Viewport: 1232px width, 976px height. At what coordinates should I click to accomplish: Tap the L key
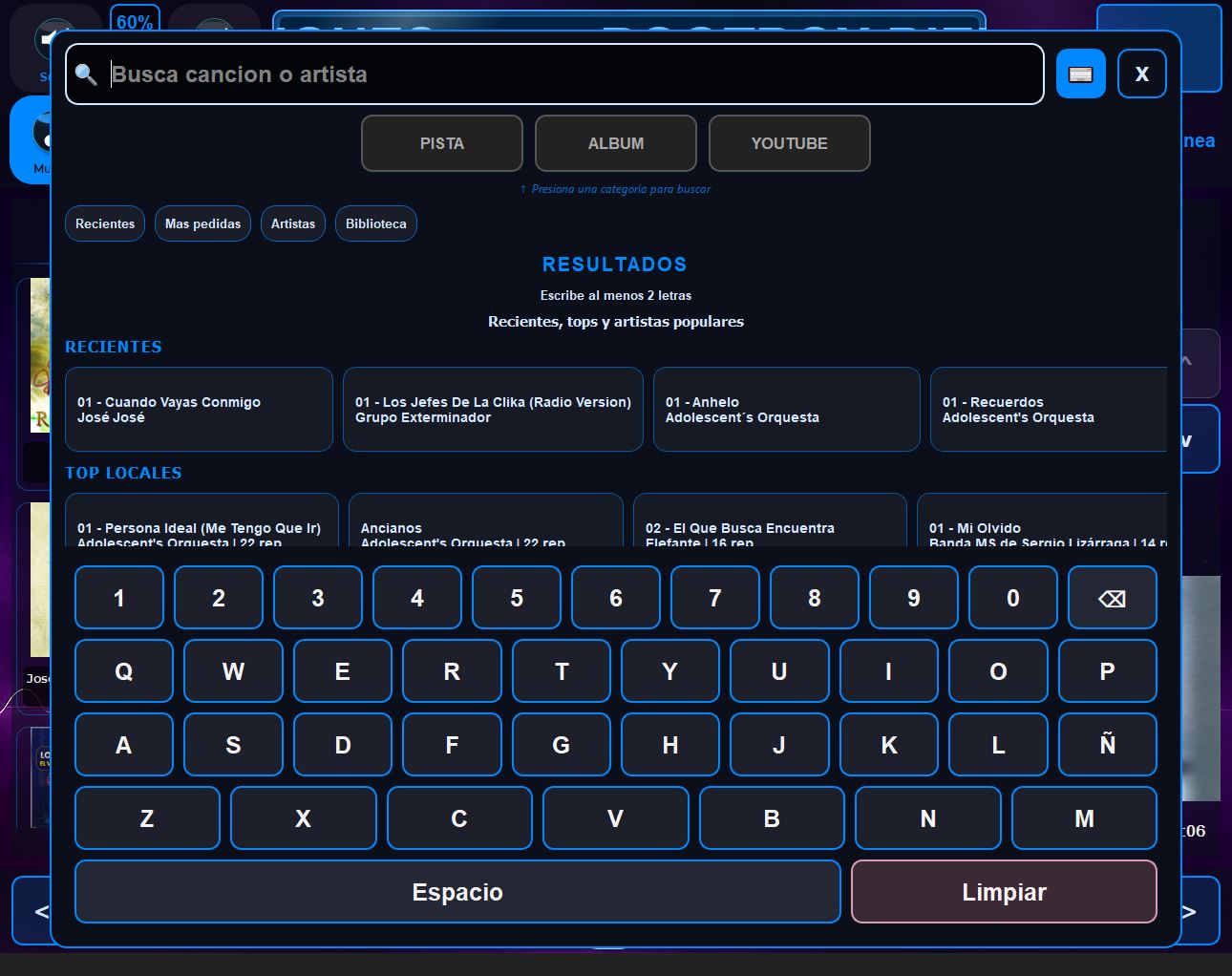click(x=998, y=745)
